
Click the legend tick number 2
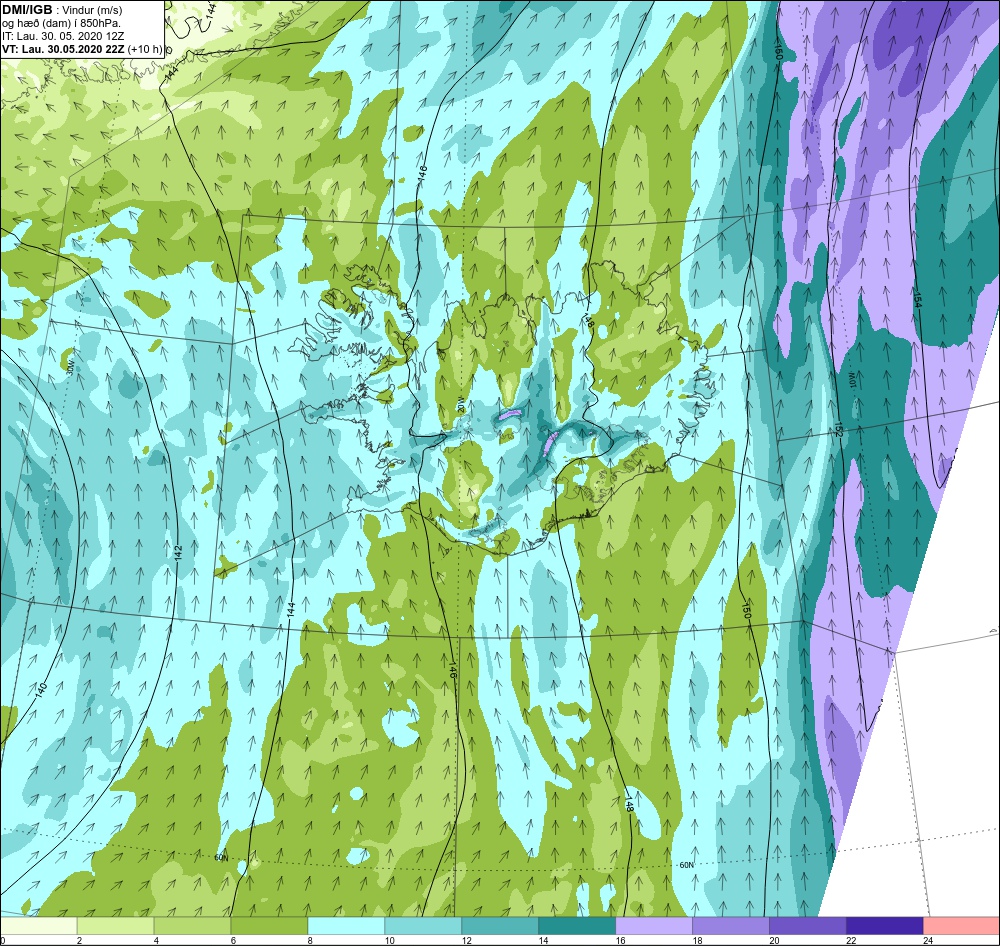(80, 940)
